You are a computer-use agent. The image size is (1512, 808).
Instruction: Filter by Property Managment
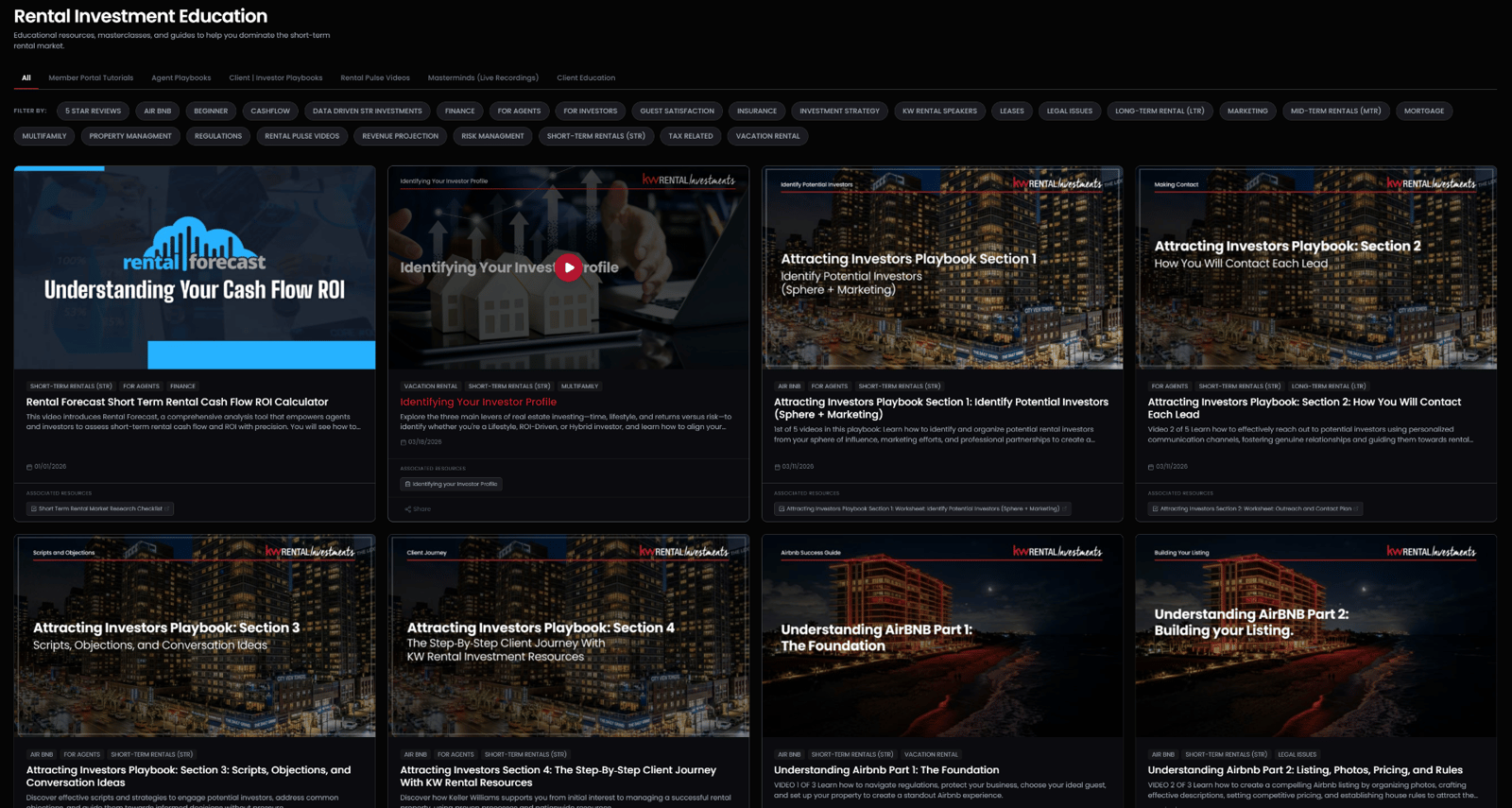[x=130, y=136]
